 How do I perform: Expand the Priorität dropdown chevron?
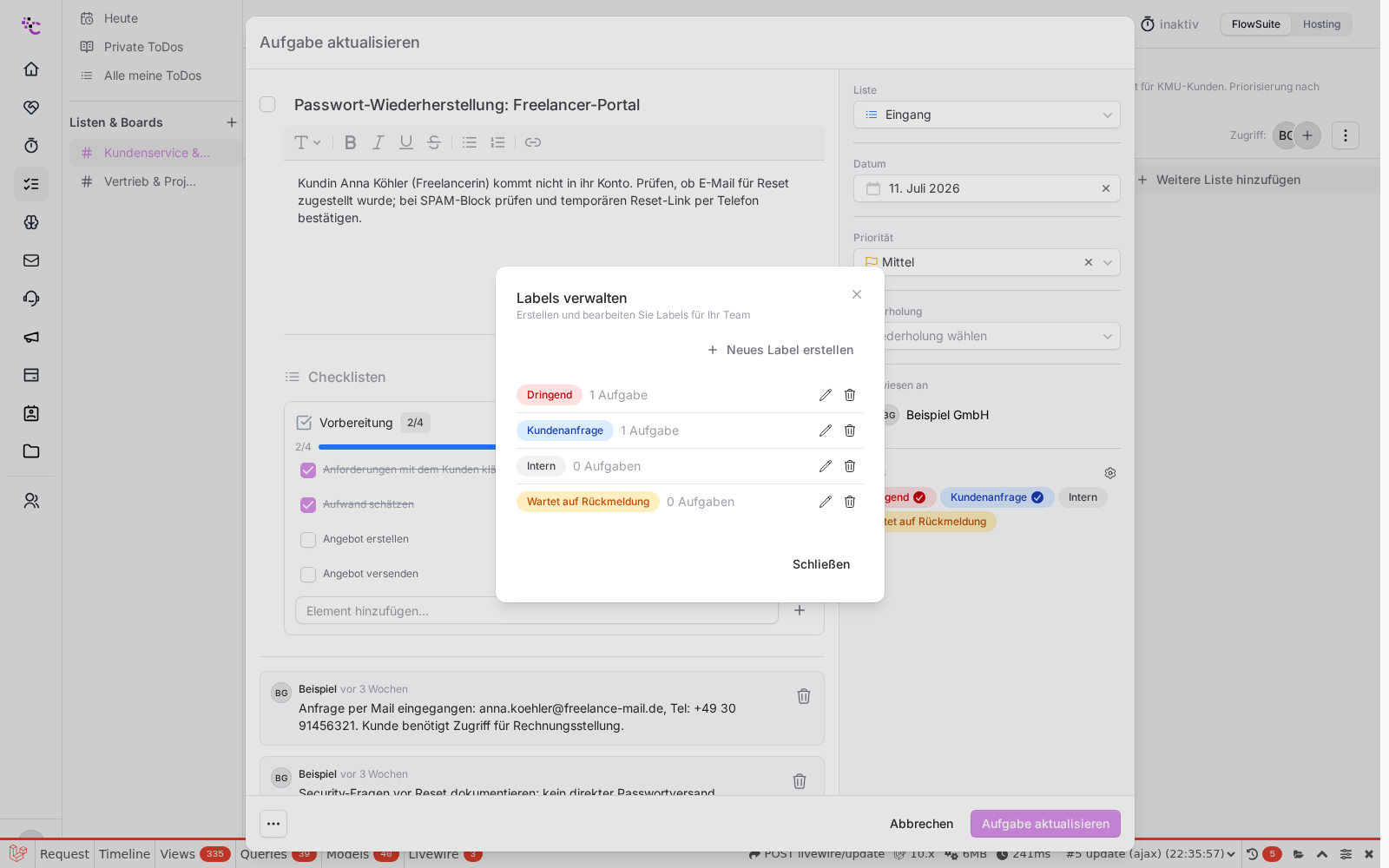[1108, 262]
